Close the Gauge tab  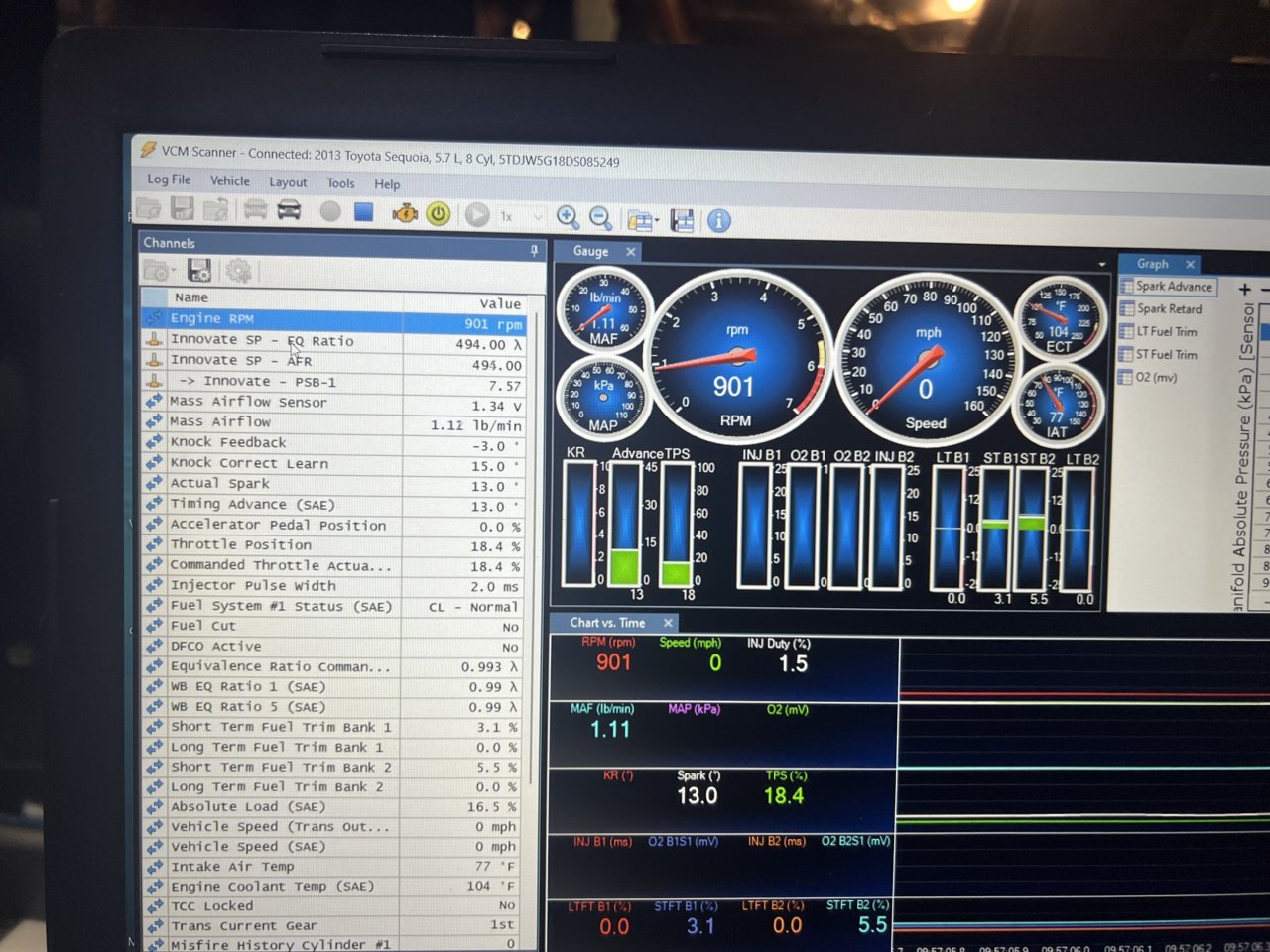(x=631, y=252)
